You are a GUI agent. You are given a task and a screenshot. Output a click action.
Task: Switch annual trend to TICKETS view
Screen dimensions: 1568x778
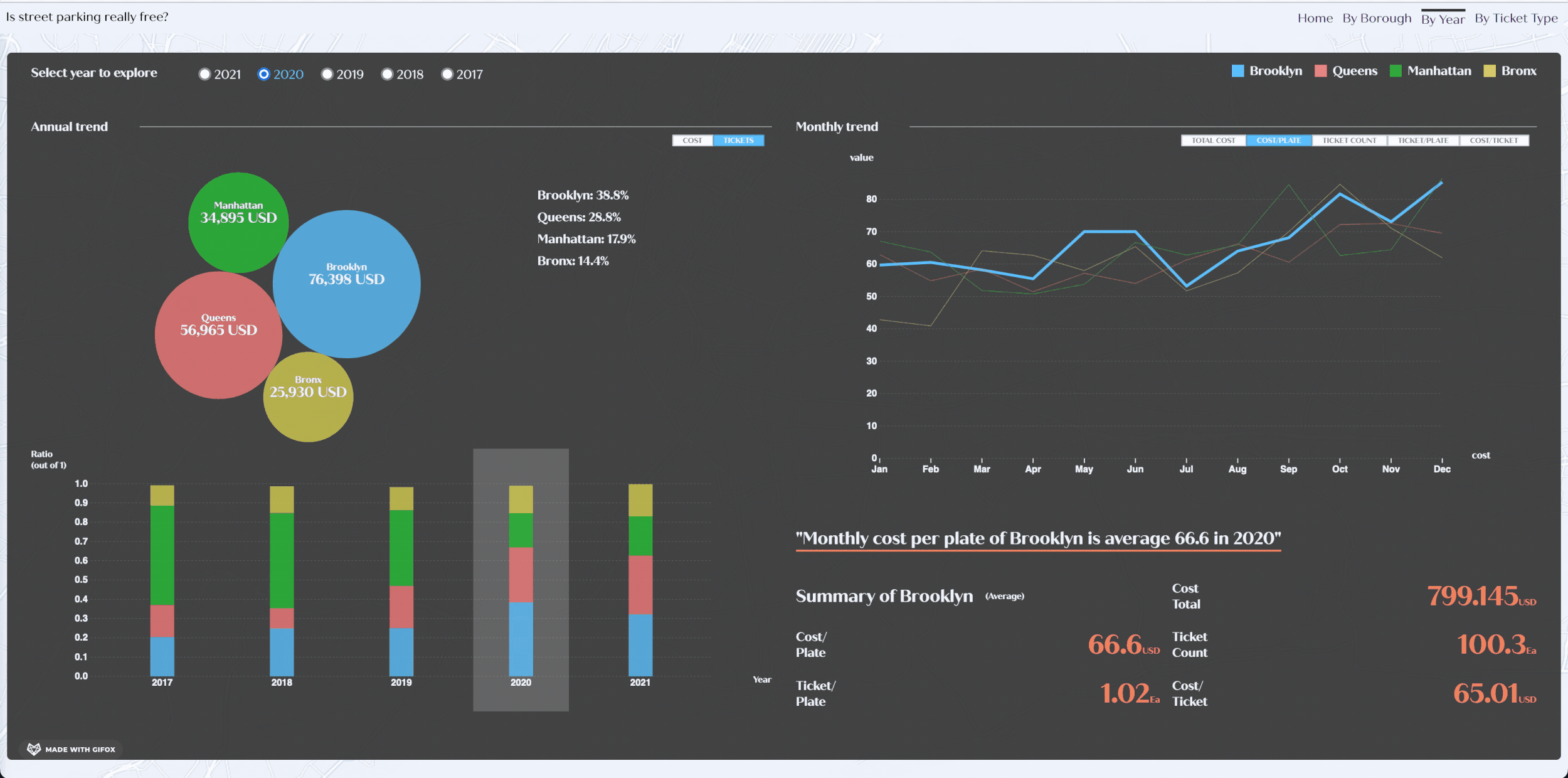738,141
